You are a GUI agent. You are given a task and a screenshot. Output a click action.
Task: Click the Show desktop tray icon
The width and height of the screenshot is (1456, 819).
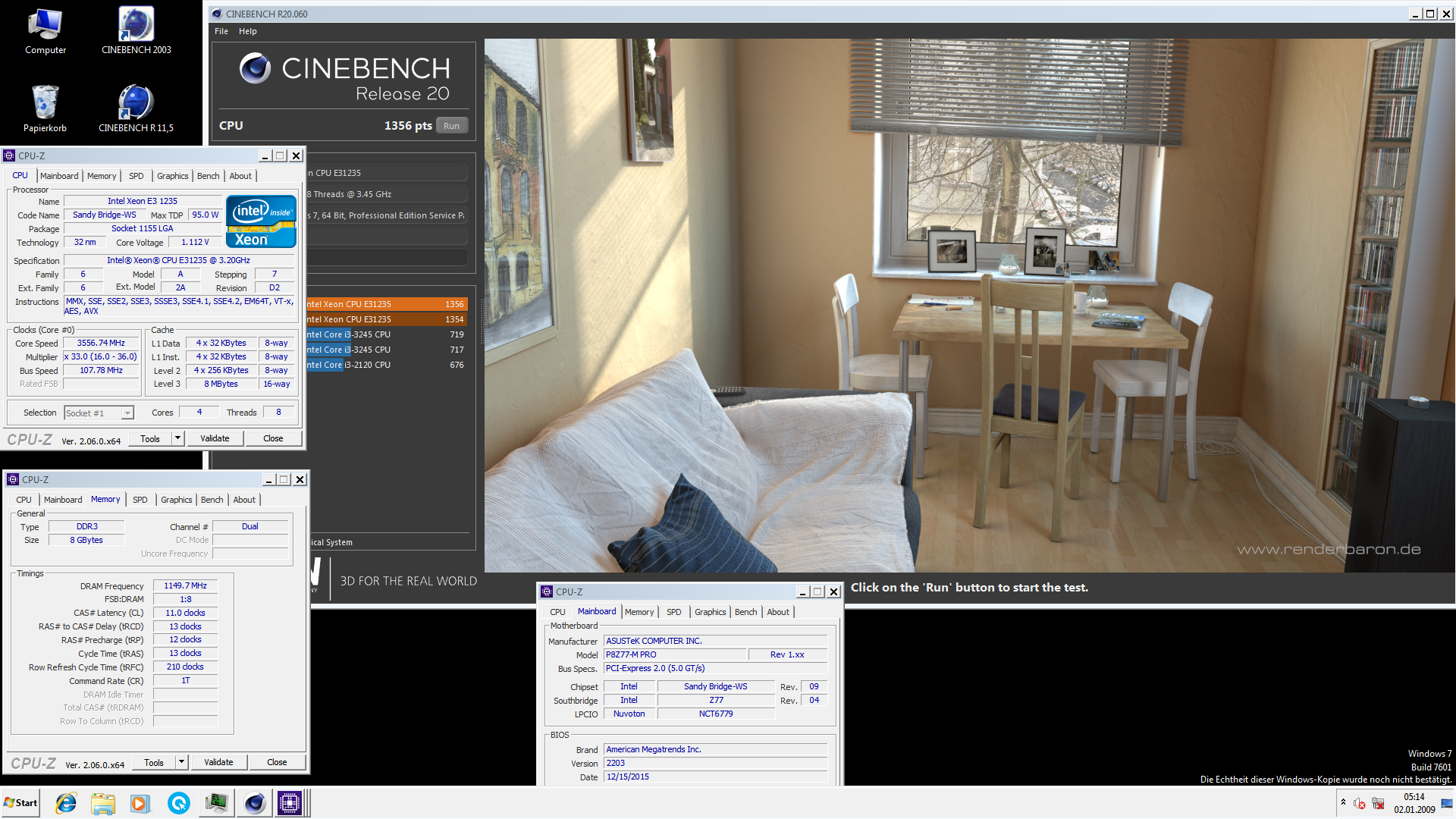1447,803
